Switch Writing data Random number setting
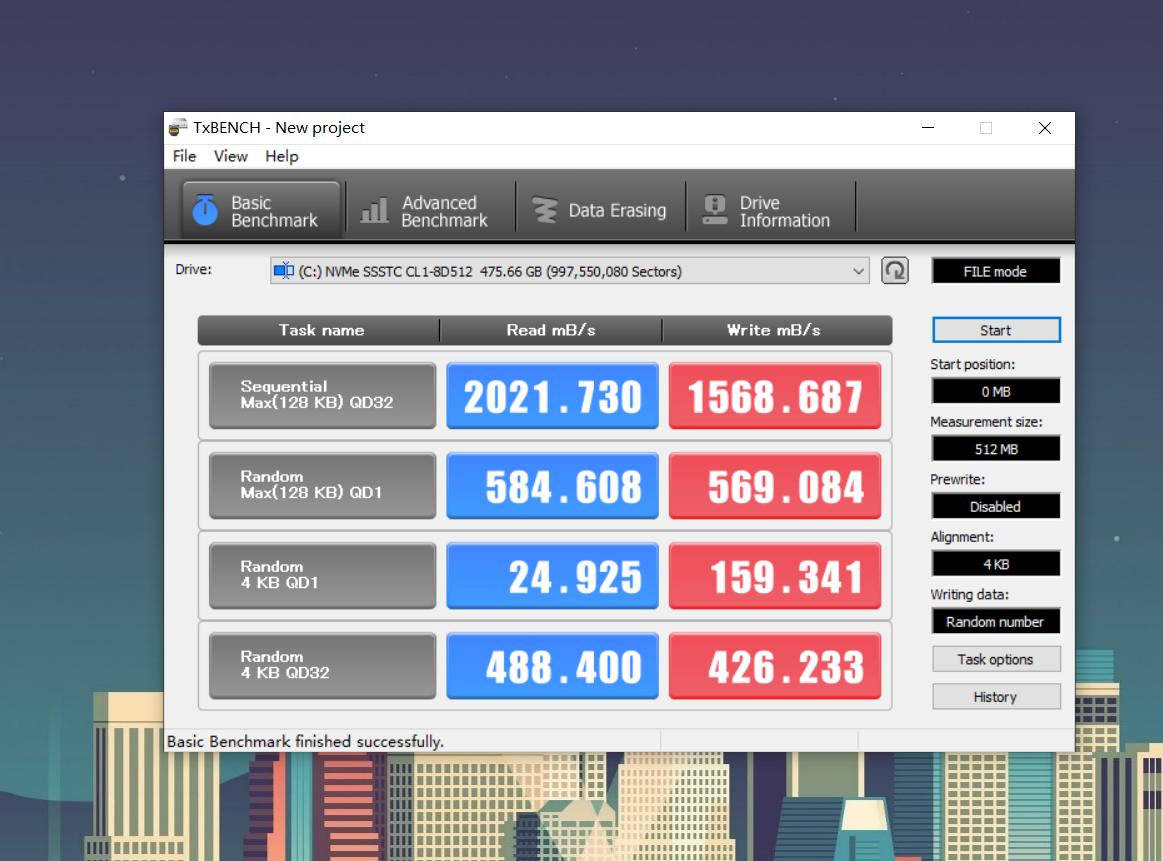This screenshot has height=861, width=1163. (x=995, y=622)
